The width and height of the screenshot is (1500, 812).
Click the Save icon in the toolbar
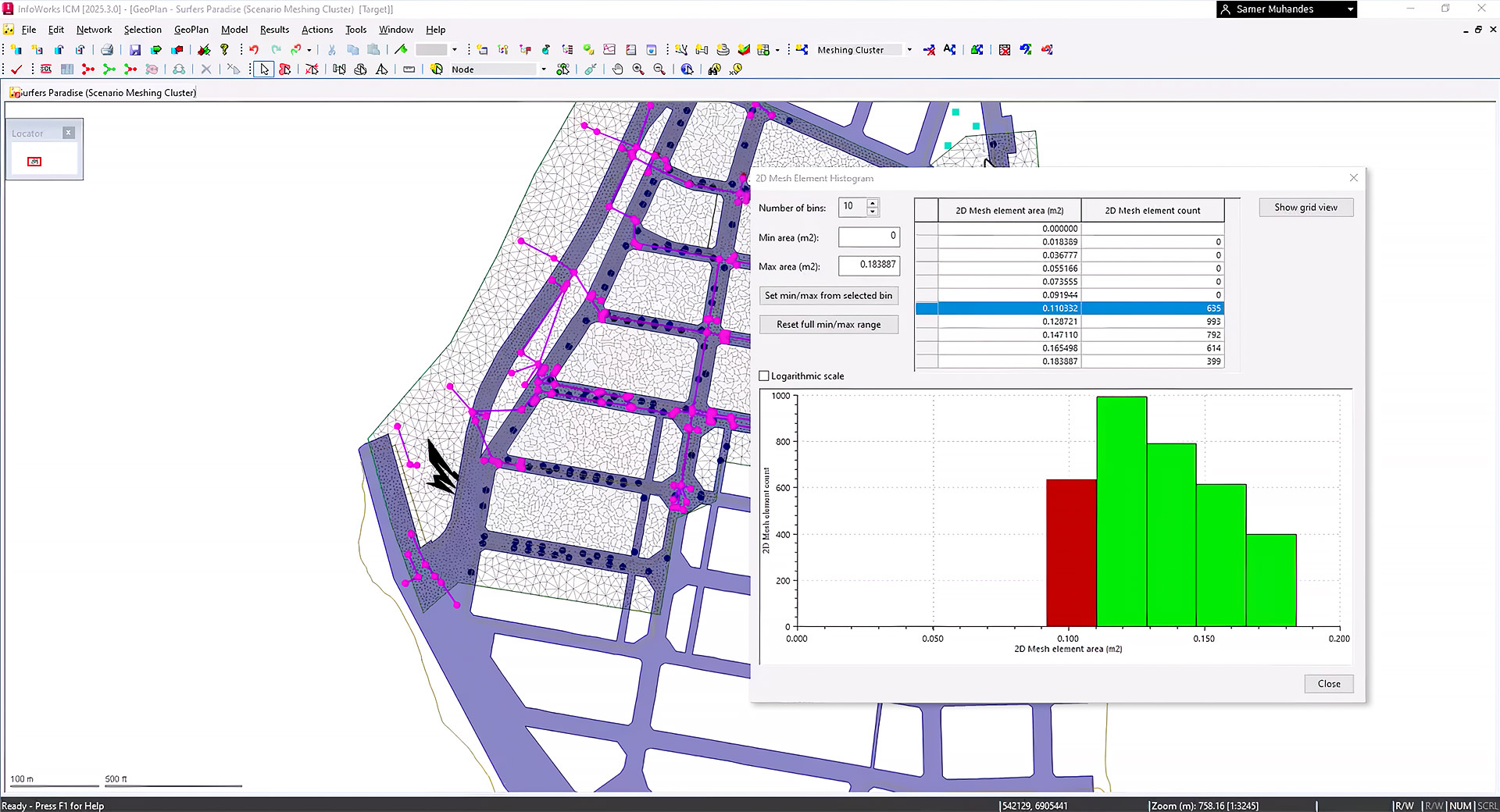[x=135, y=50]
